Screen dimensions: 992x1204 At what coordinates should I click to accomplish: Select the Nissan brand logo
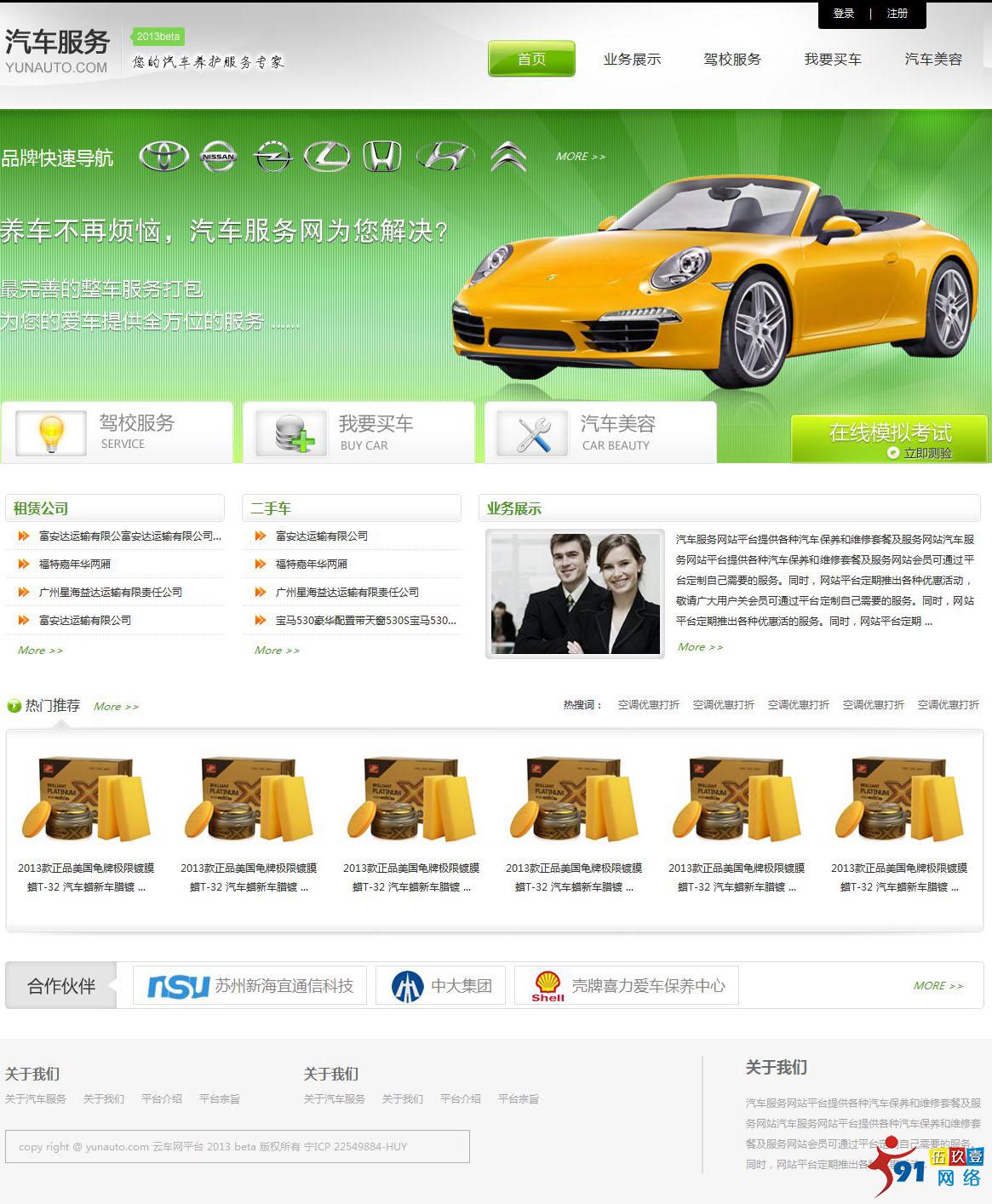[x=218, y=157]
